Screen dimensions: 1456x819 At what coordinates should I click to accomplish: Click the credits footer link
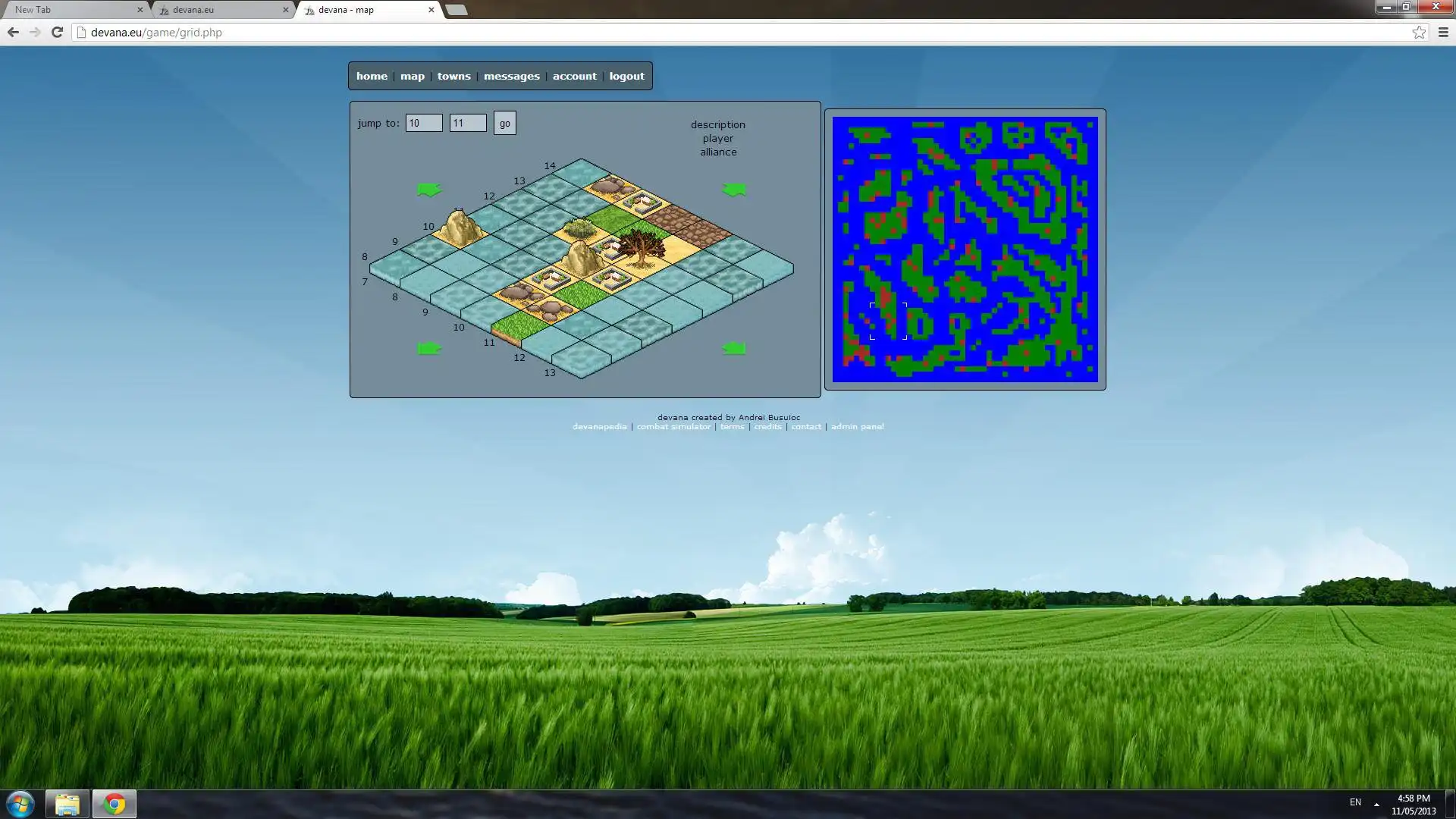(x=767, y=426)
